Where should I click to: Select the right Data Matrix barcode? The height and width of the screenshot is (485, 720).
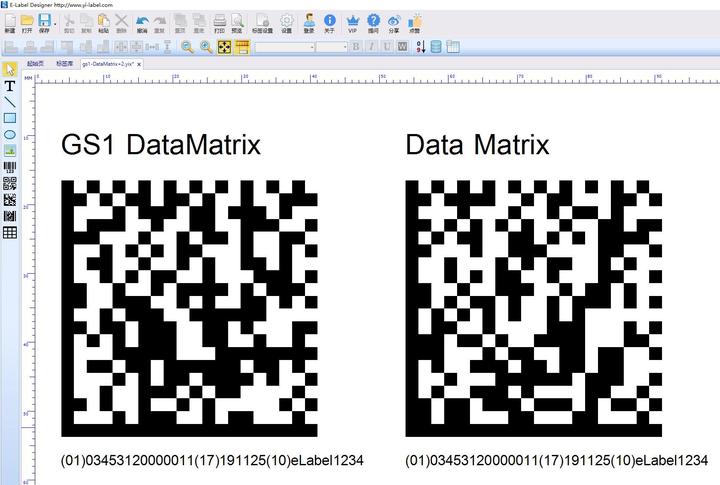pyautogui.click(x=534, y=308)
